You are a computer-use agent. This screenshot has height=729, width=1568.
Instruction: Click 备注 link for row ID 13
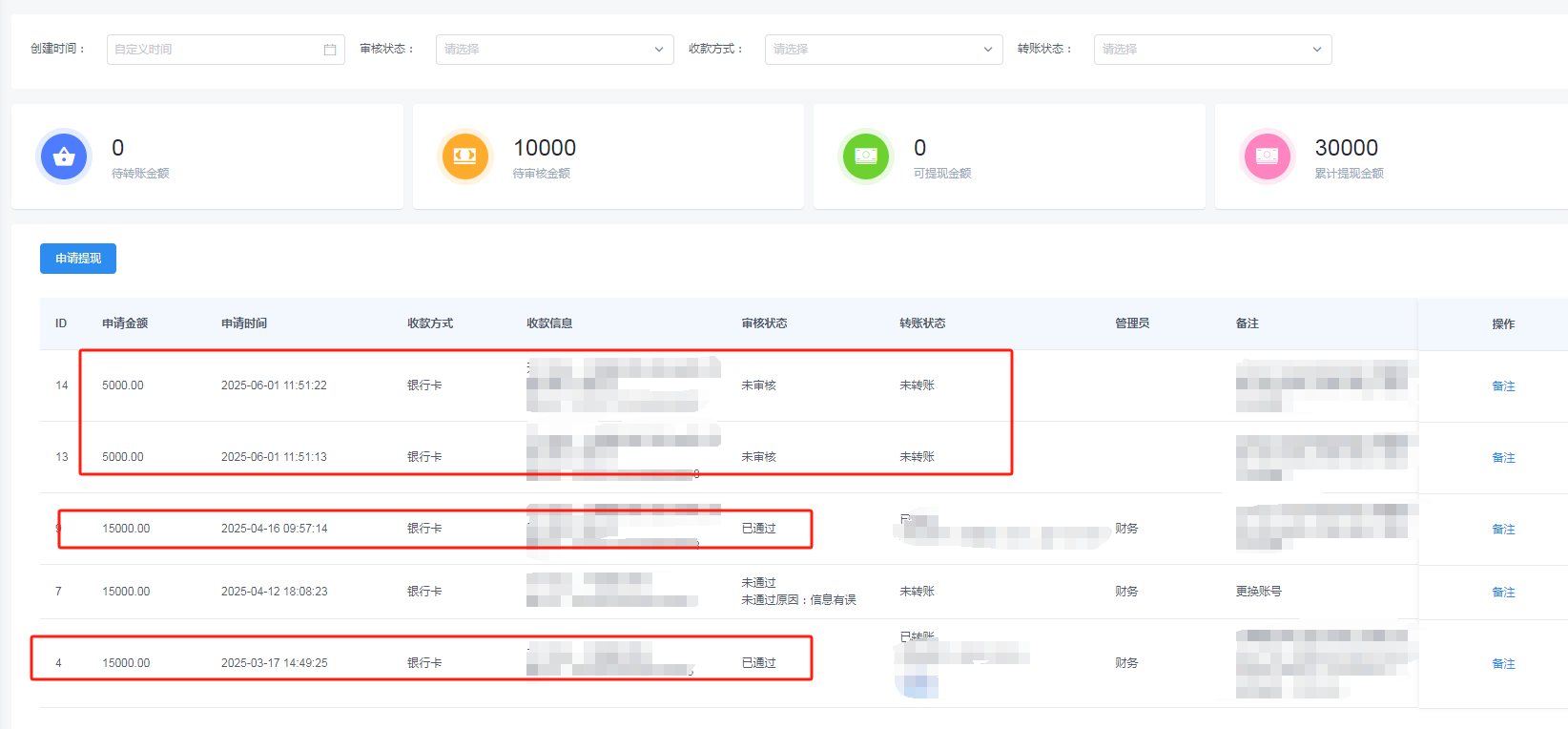tap(1503, 458)
